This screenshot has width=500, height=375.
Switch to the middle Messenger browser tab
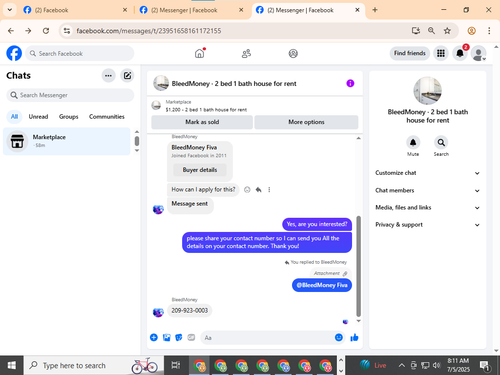191,10
